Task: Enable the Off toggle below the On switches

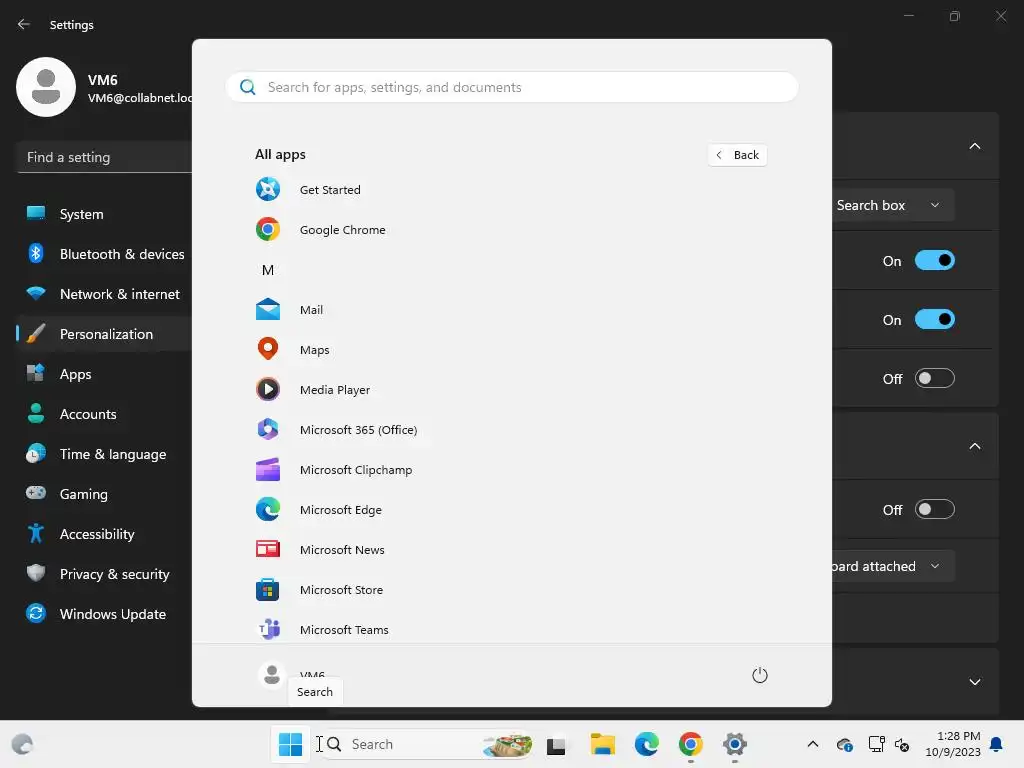Action: 935,378
